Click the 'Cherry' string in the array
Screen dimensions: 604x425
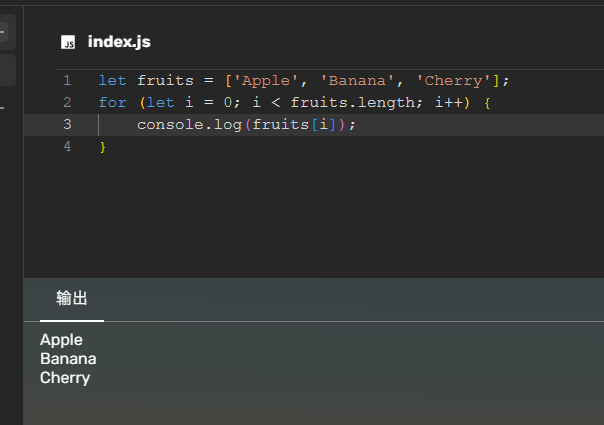454,80
